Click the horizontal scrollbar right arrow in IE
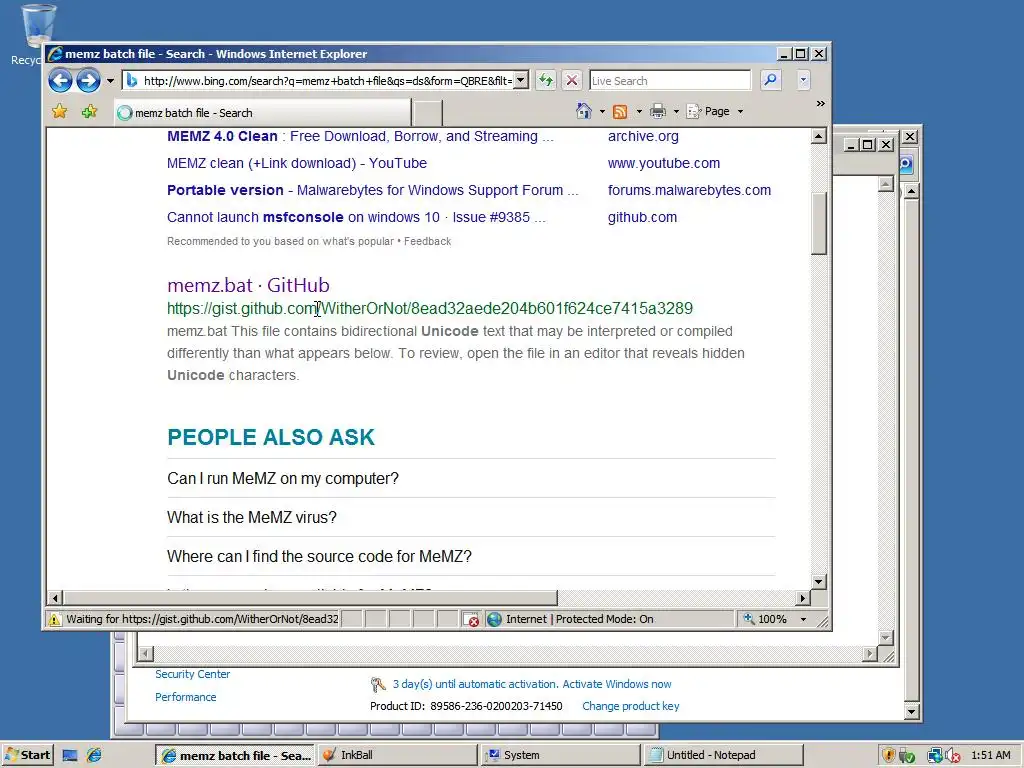The width and height of the screenshot is (1024, 768). pos(803,598)
